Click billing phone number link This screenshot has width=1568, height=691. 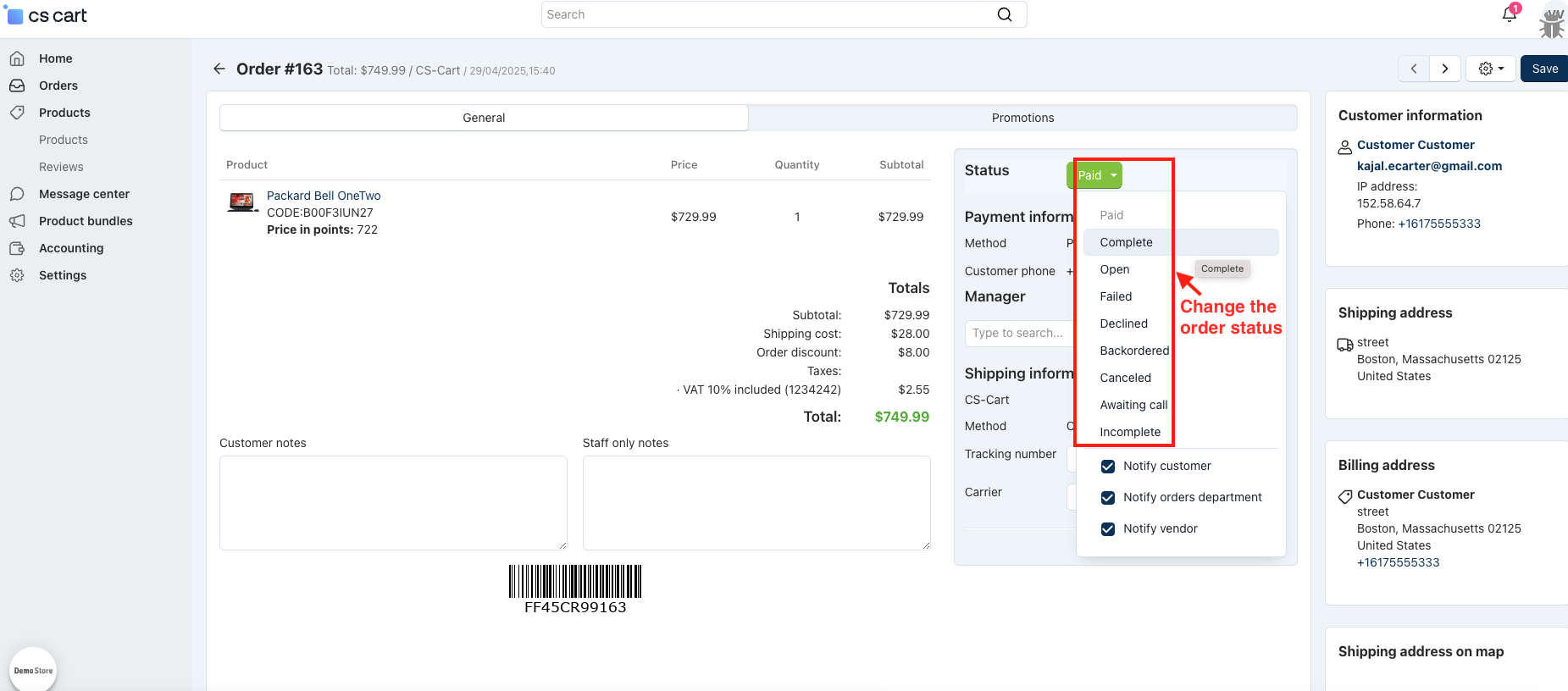point(1398,562)
